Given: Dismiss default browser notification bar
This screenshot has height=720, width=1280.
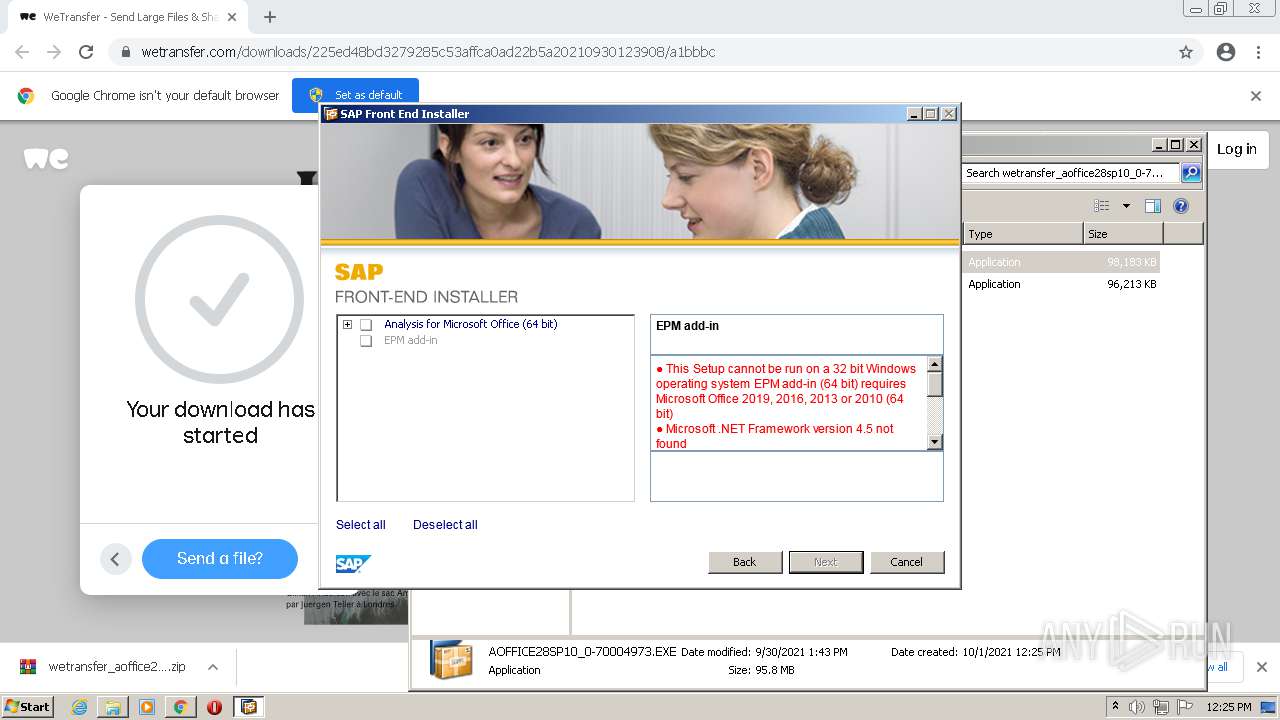Looking at the screenshot, I should (1256, 96).
